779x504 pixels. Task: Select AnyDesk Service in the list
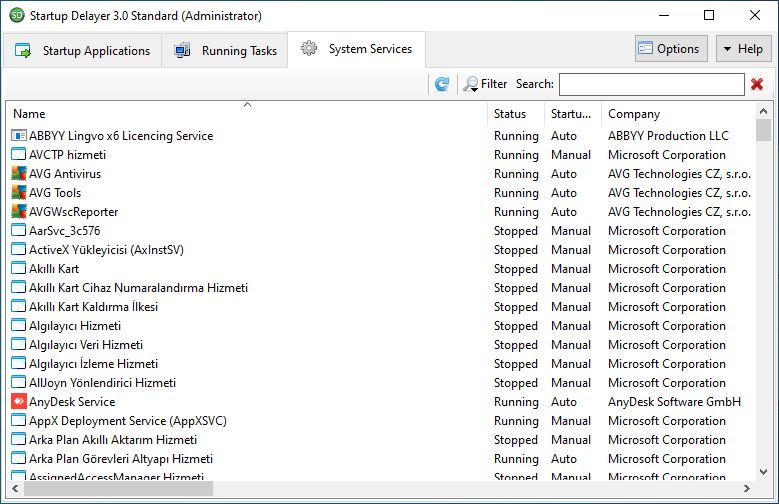click(x=72, y=402)
